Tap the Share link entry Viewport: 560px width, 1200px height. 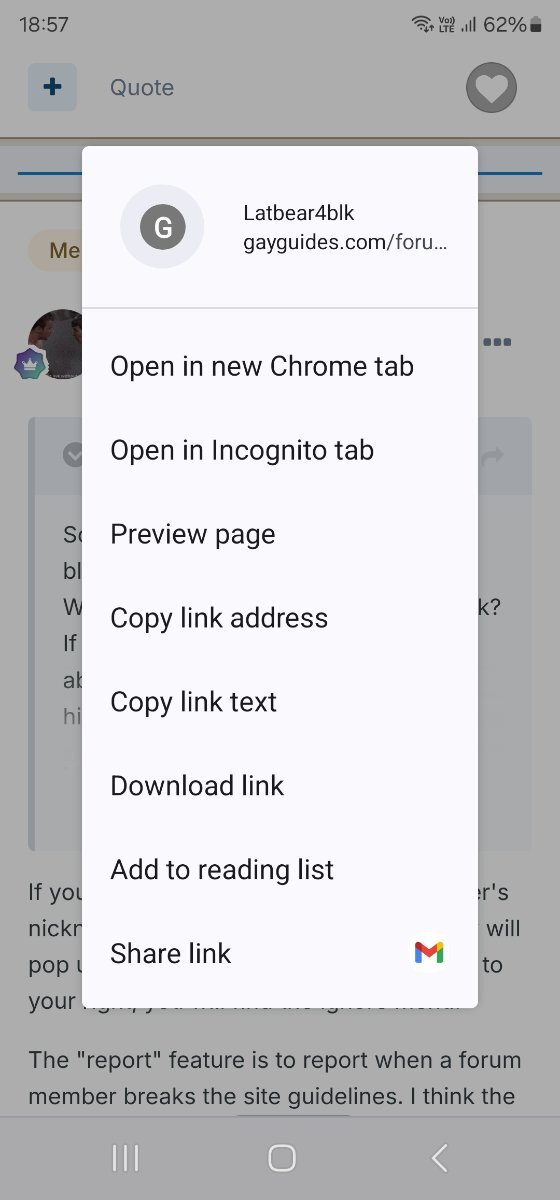tap(280, 954)
